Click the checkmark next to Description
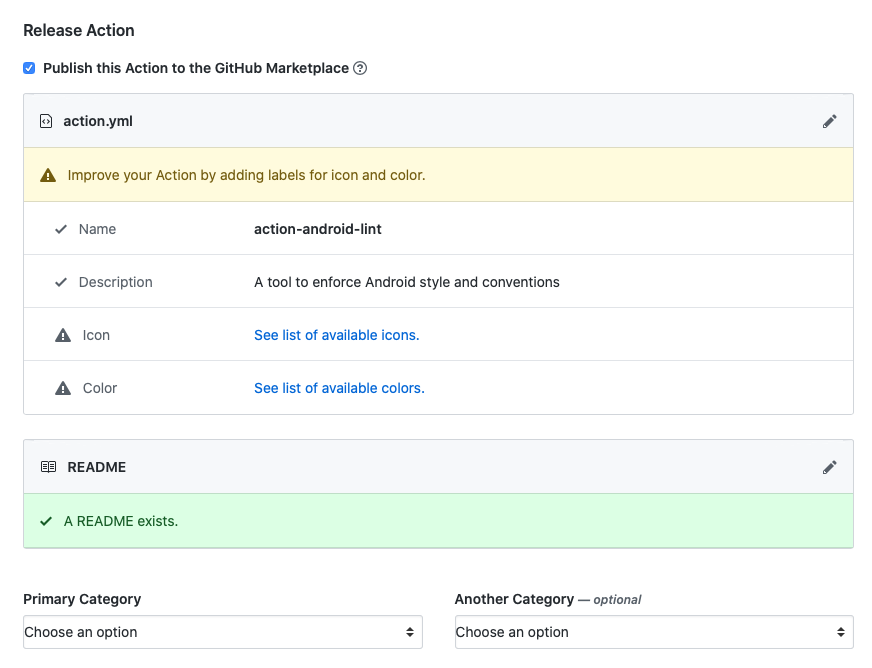This screenshot has width=872, height=668. coord(61,281)
